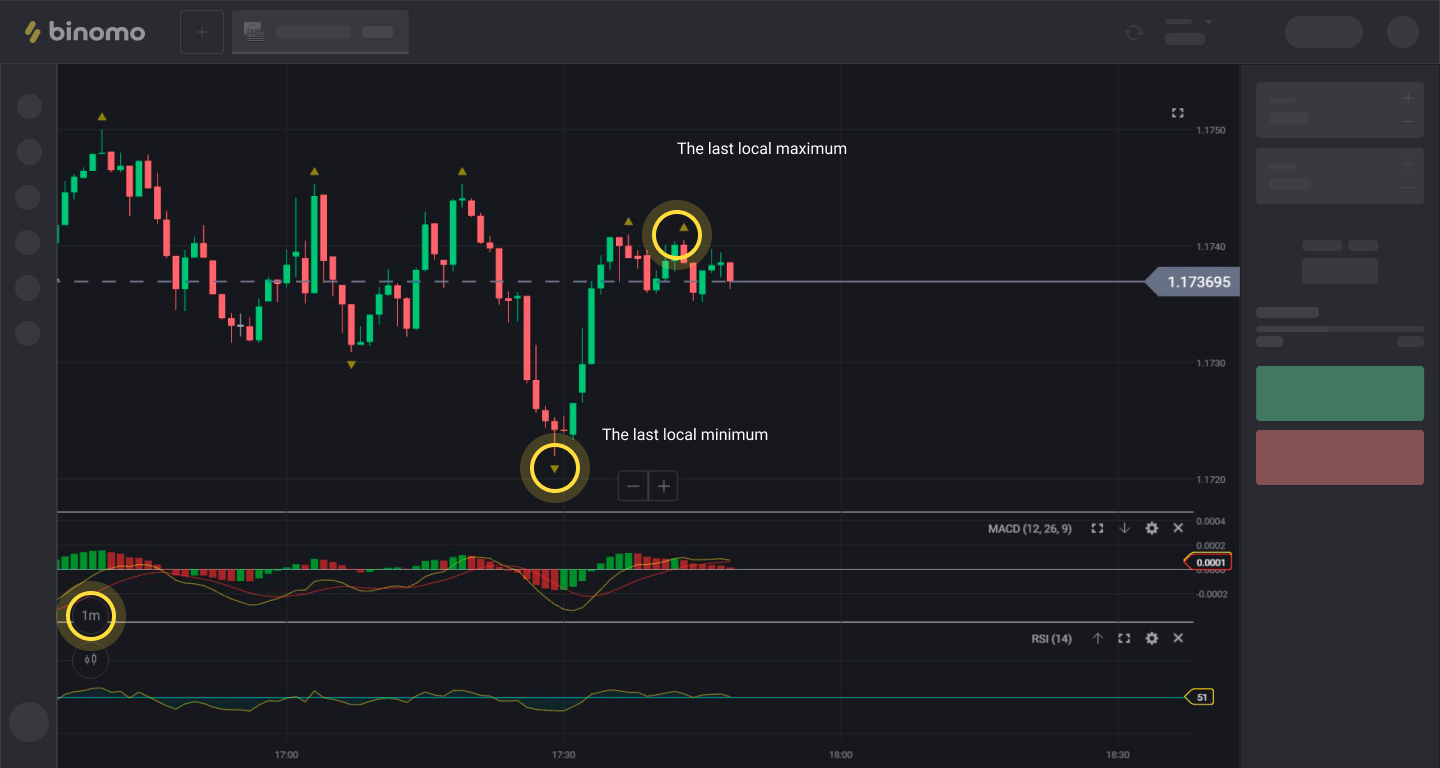1440x768 pixels.
Task: Add a new asset tab
Action: pyautogui.click(x=201, y=32)
